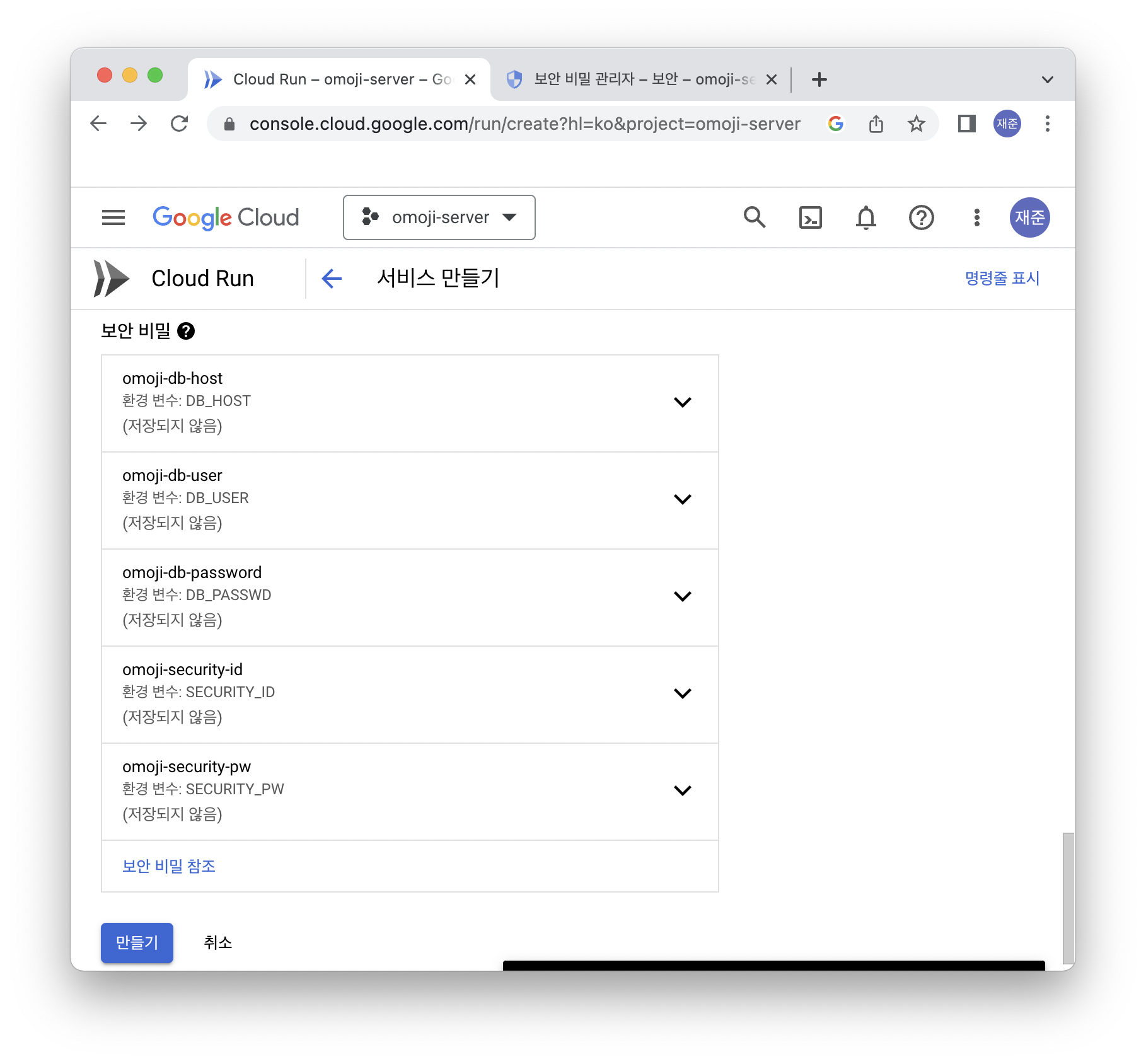Show help for 보안 비밀

pyautogui.click(x=186, y=331)
